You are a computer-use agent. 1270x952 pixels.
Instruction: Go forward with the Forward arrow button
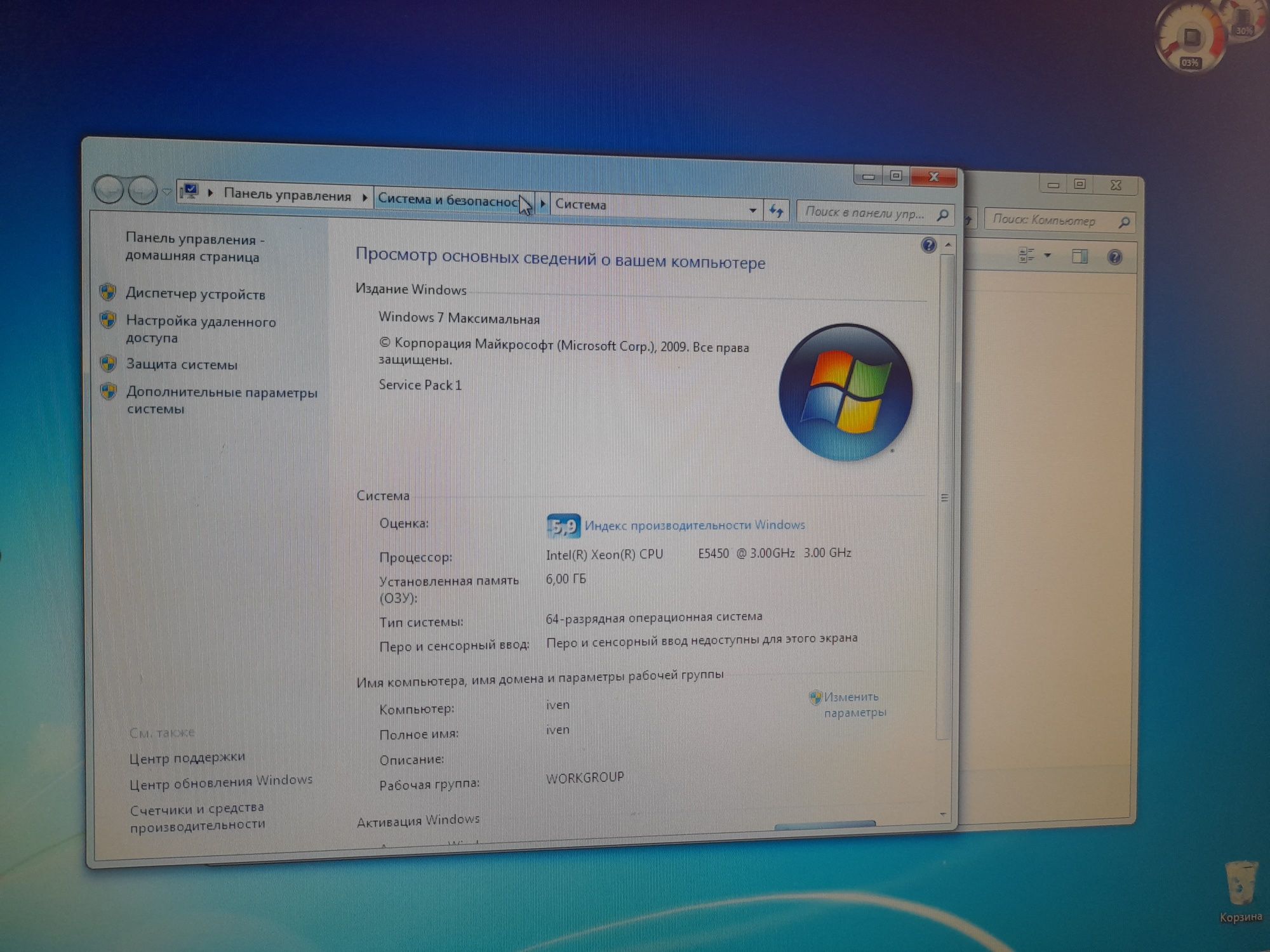(x=142, y=190)
